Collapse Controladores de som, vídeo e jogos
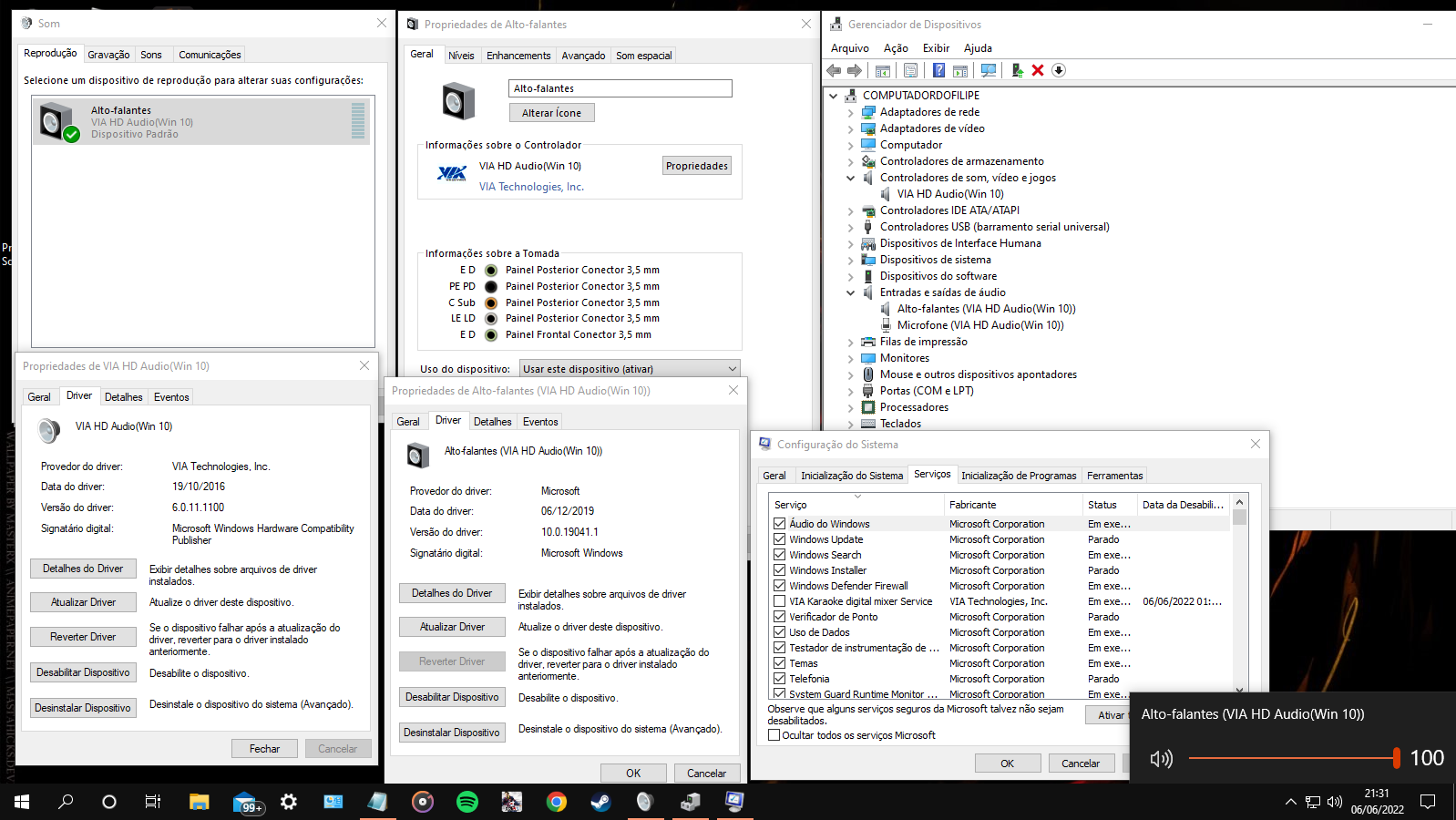This screenshot has width=1456, height=820. (850, 179)
